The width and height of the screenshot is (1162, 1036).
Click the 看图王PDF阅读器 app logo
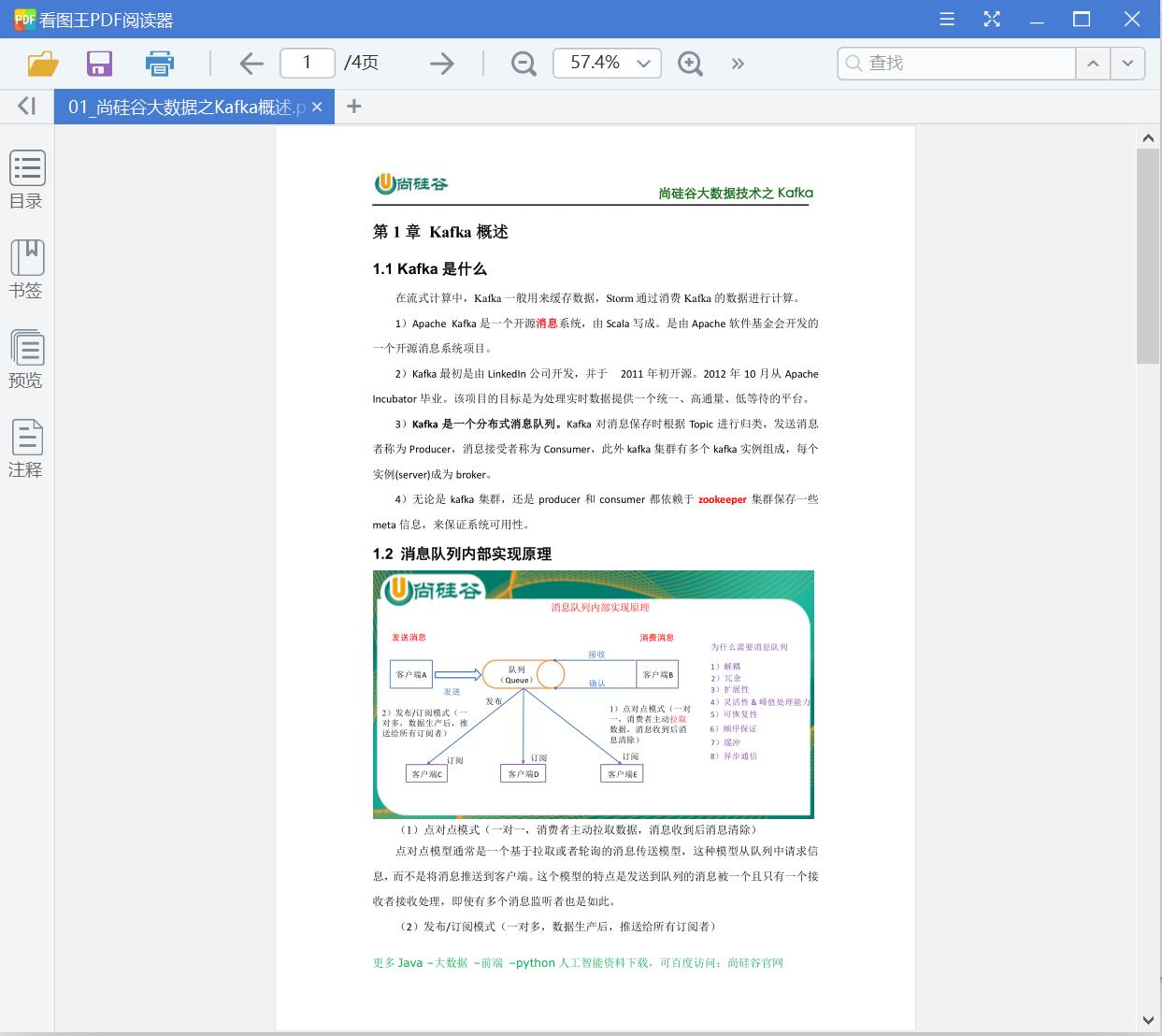(23, 19)
